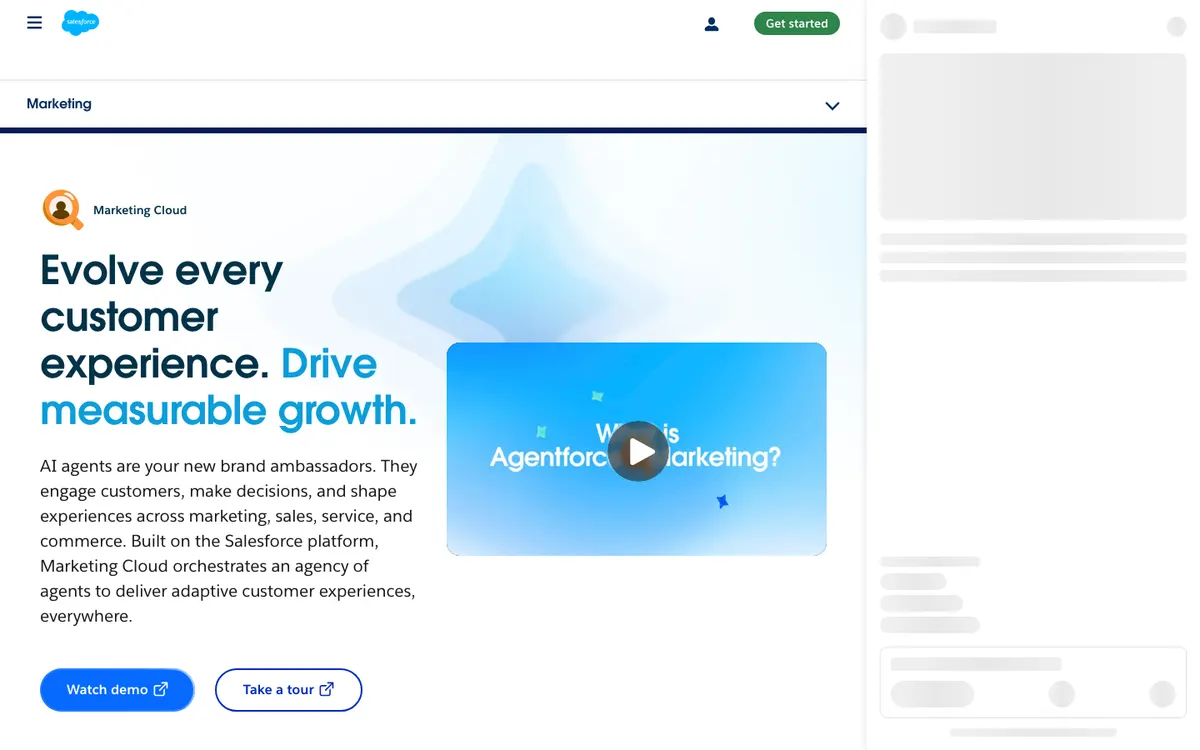Click the Marketing Cloud product icon
Screen dimensions: 1200x750
pyautogui.click(x=62, y=210)
